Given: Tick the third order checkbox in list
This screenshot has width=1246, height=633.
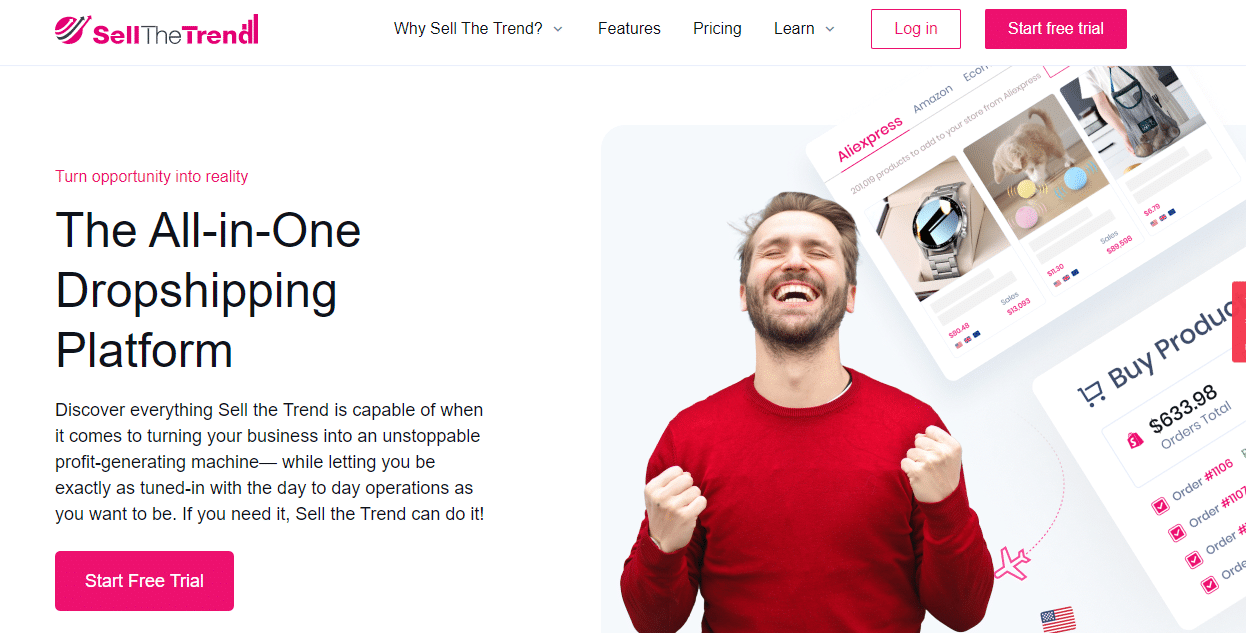Looking at the screenshot, I should pos(1193,558).
